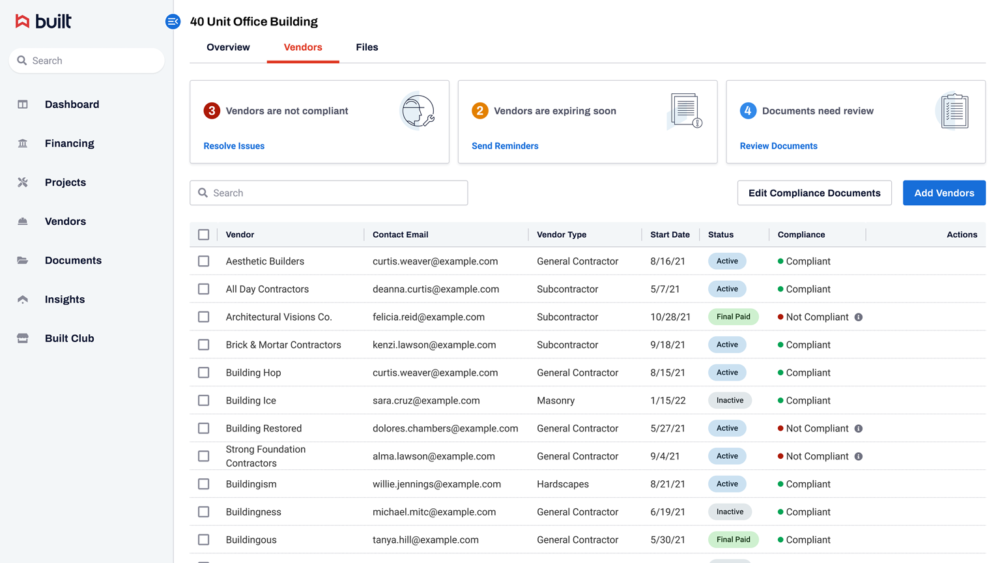This screenshot has height=563, width=1000.
Task: Open the Documents folder icon in the sidebar
Action: tap(22, 260)
